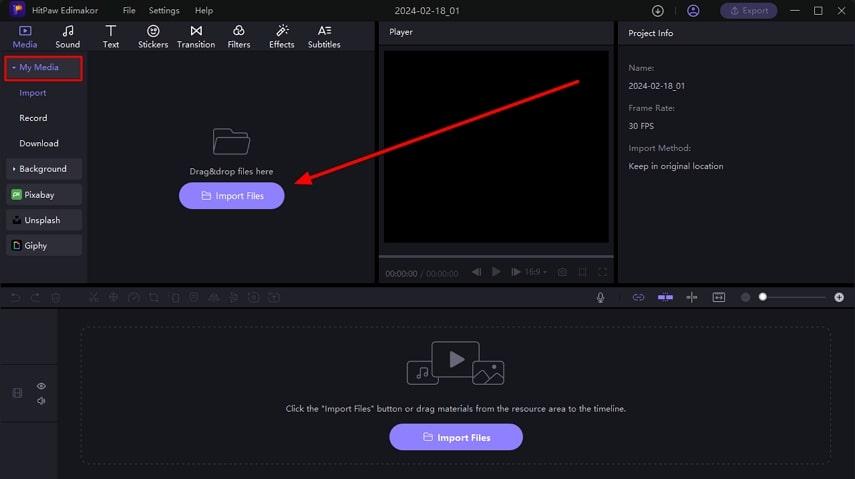Open the Effects tab

[x=281, y=37]
